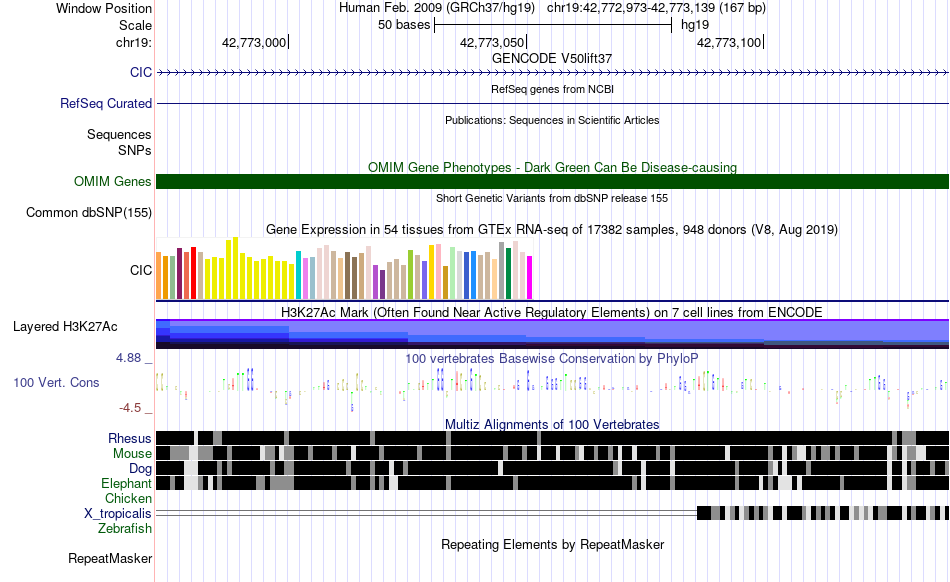Click the chr19:42,772,973-42,773,139 position text
950x582 pixels.
[656, 8]
